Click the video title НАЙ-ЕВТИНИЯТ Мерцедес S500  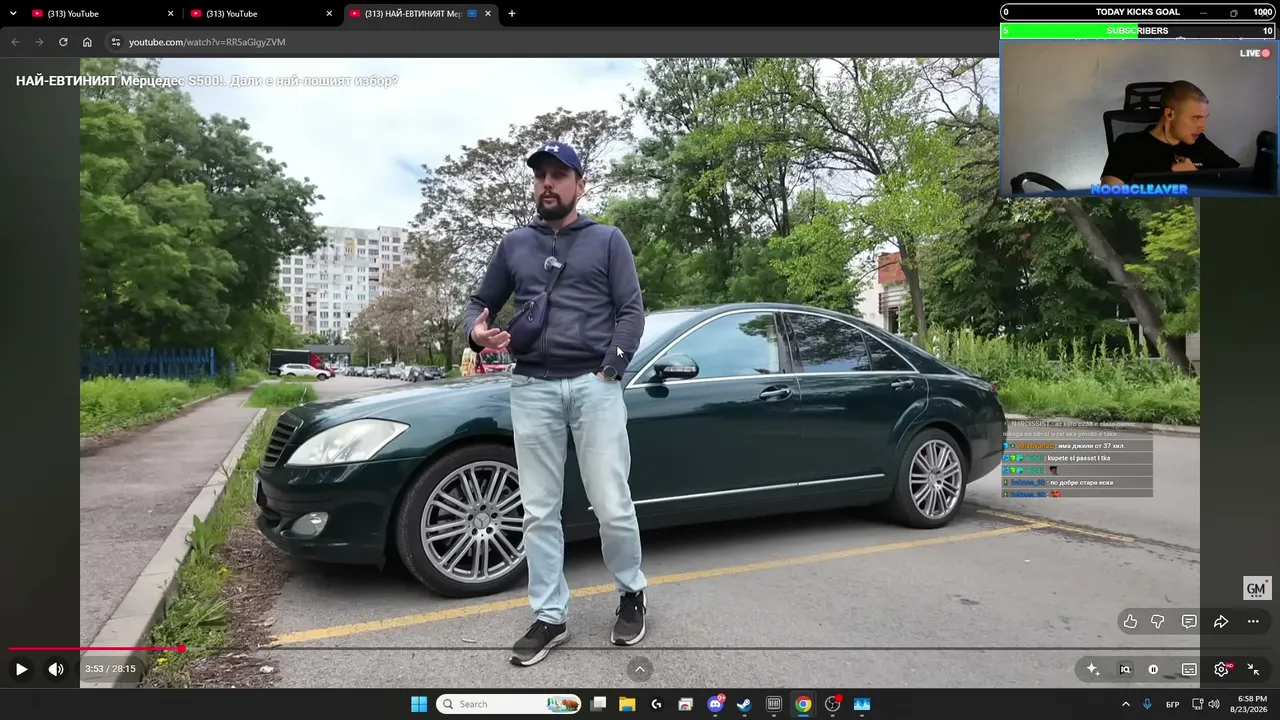(x=207, y=81)
